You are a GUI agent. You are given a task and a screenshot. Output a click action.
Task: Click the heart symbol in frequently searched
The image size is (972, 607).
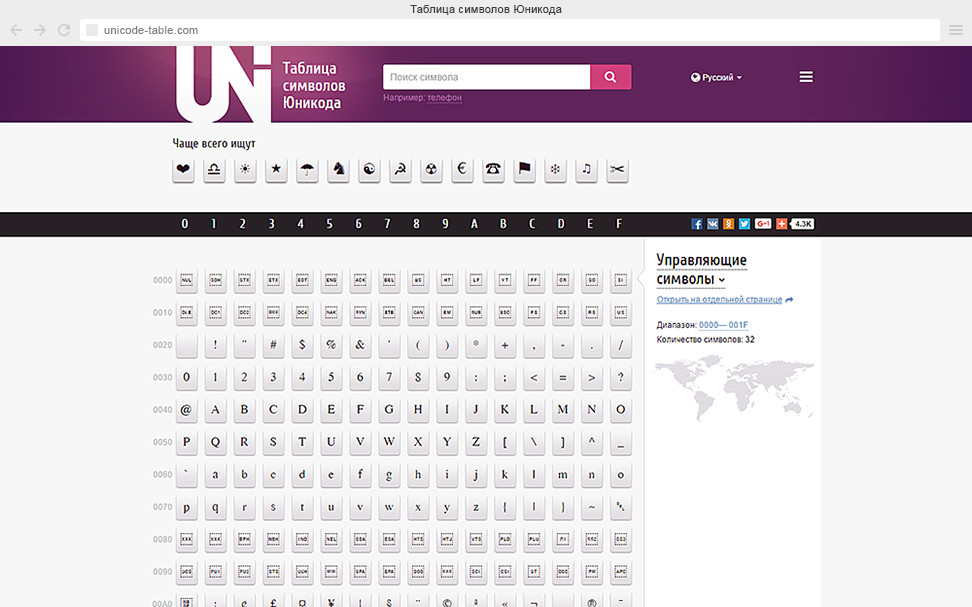point(183,170)
